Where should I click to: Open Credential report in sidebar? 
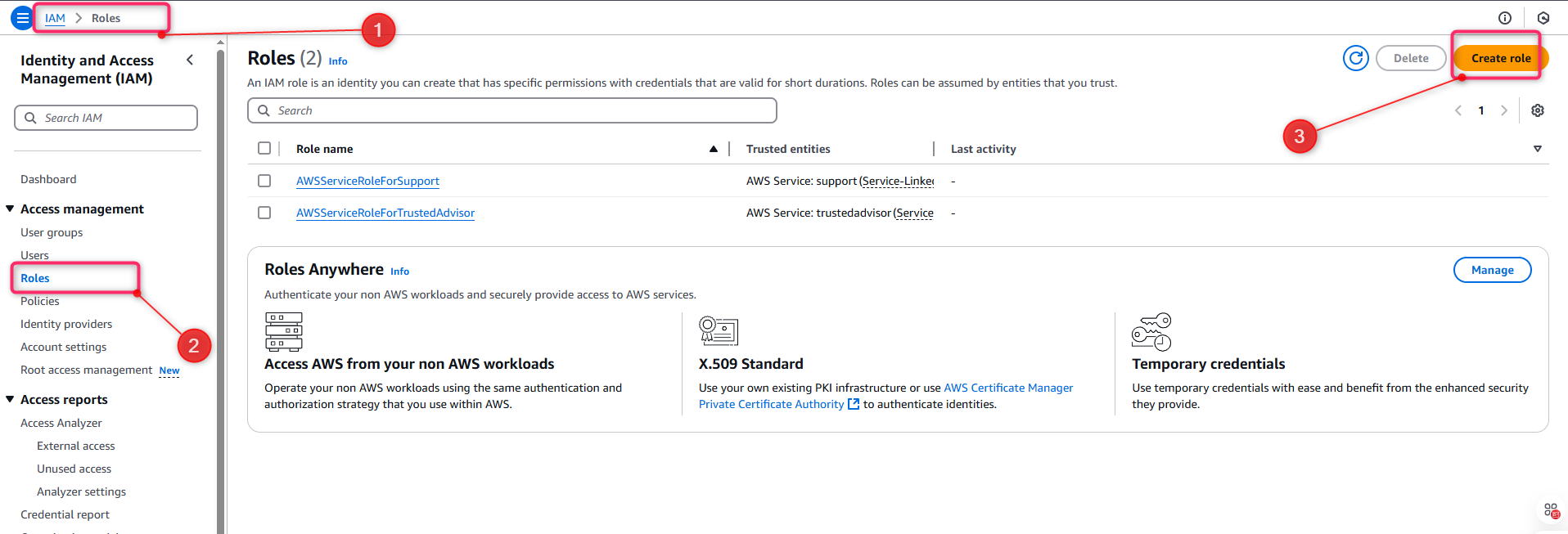pyautogui.click(x=65, y=514)
